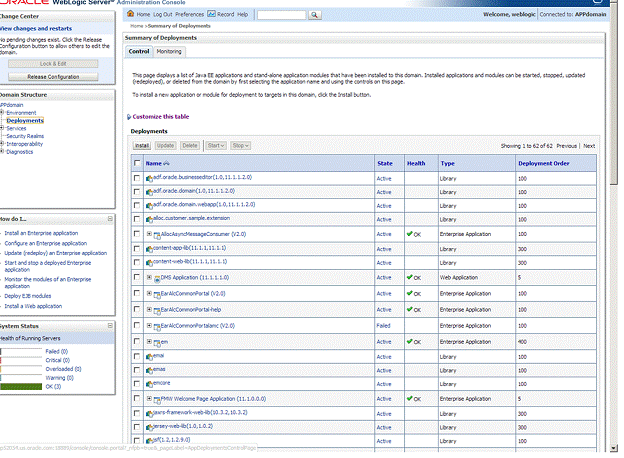Click the Install button

pos(142,146)
